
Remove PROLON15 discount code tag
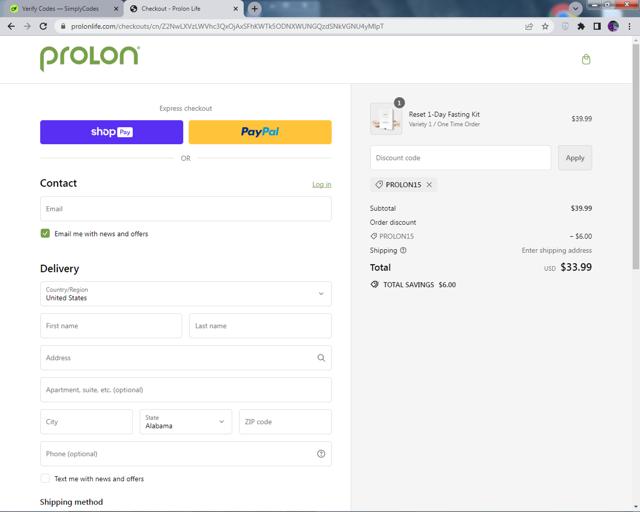tap(429, 185)
